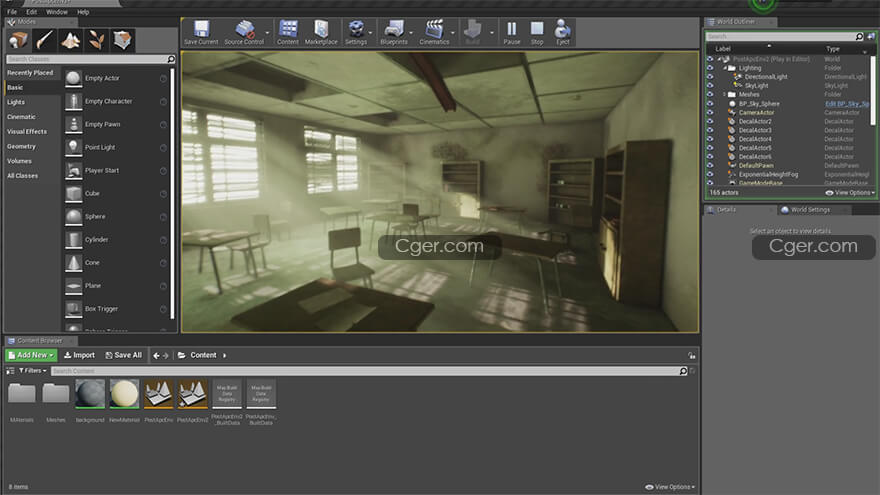Toggle sources panel icon left of Filters
This screenshot has height=495, width=880.
point(10,371)
